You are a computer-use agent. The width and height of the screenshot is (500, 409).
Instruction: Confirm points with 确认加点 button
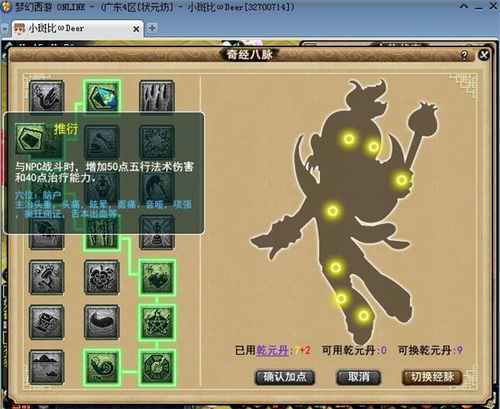285,377
